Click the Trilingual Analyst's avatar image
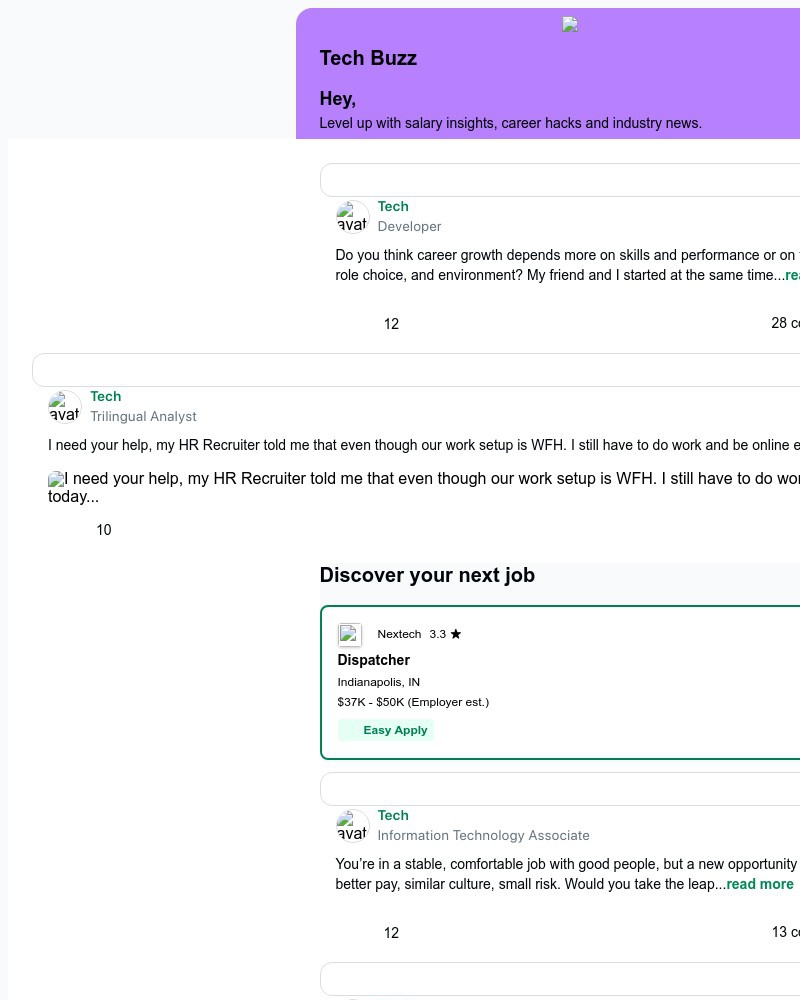Image resolution: width=800 pixels, height=1000 pixels. pos(64,406)
